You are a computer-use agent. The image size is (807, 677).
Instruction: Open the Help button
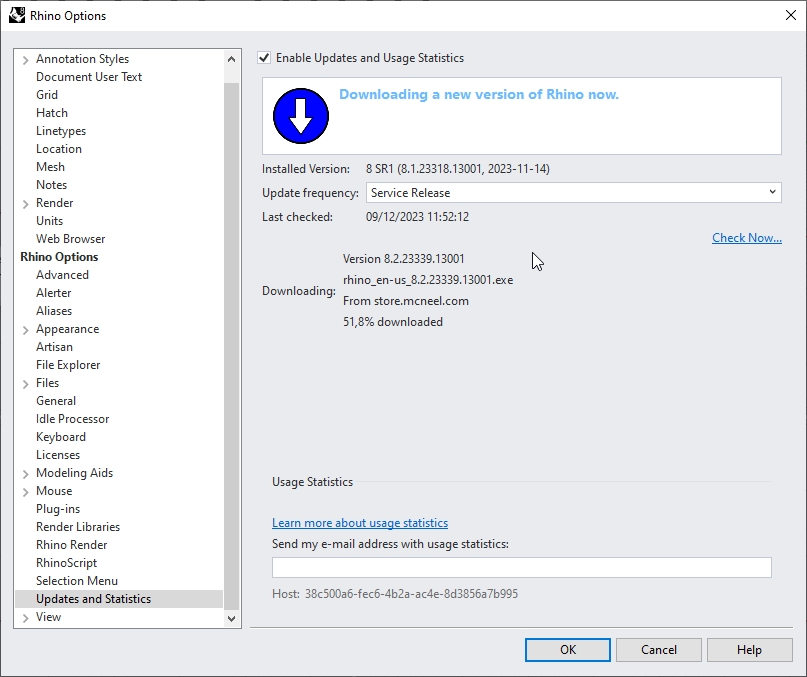(749, 650)
